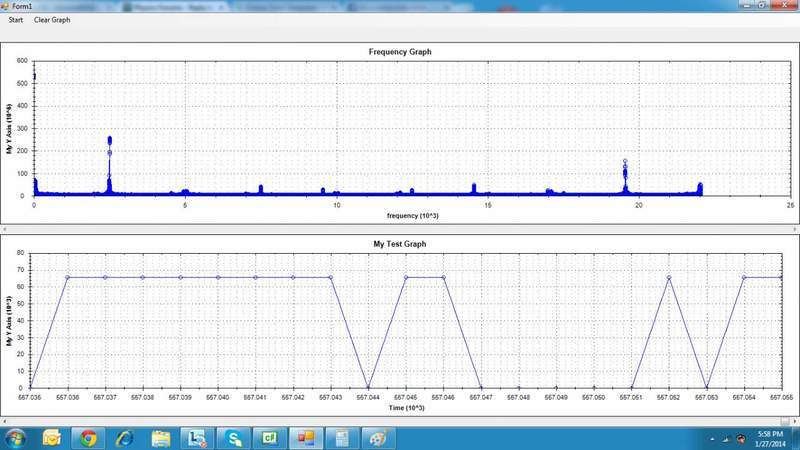Launch Google Chrome from the taskbar
800x450 pixels.
(x=88, y=437)
